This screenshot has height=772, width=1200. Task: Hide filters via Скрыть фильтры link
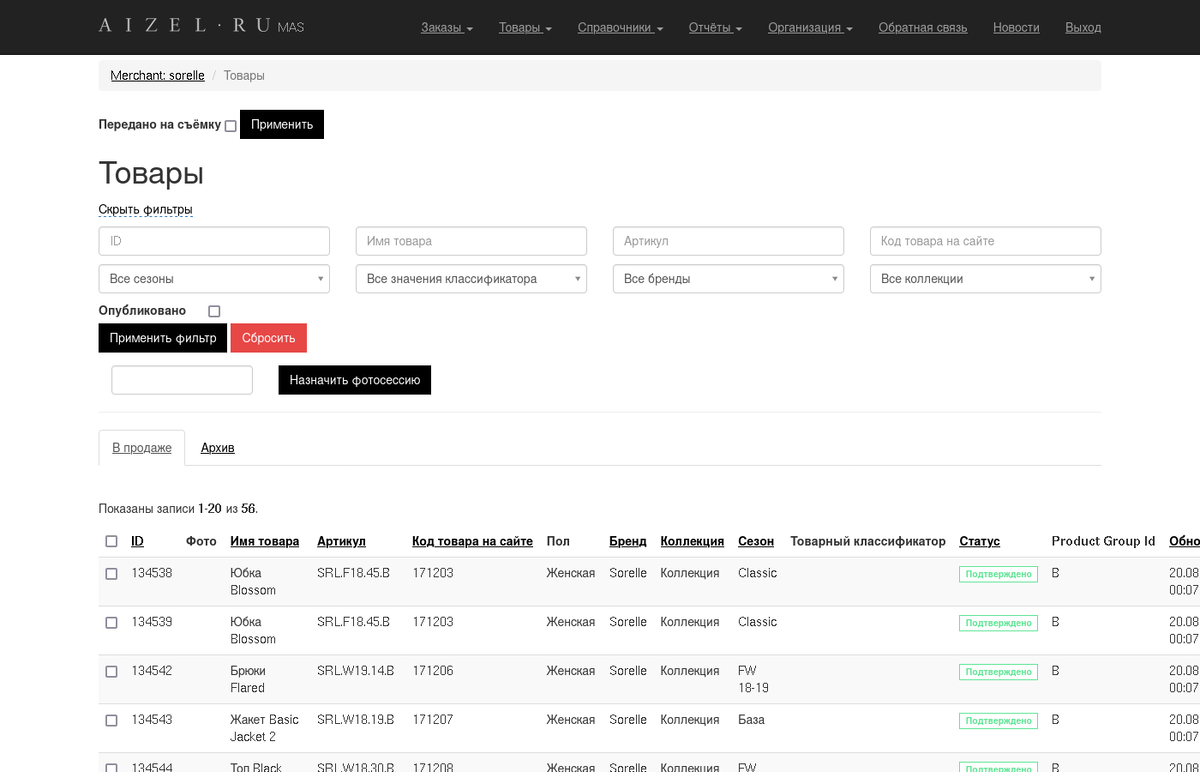pyautogui.click(x=145, y=209)
